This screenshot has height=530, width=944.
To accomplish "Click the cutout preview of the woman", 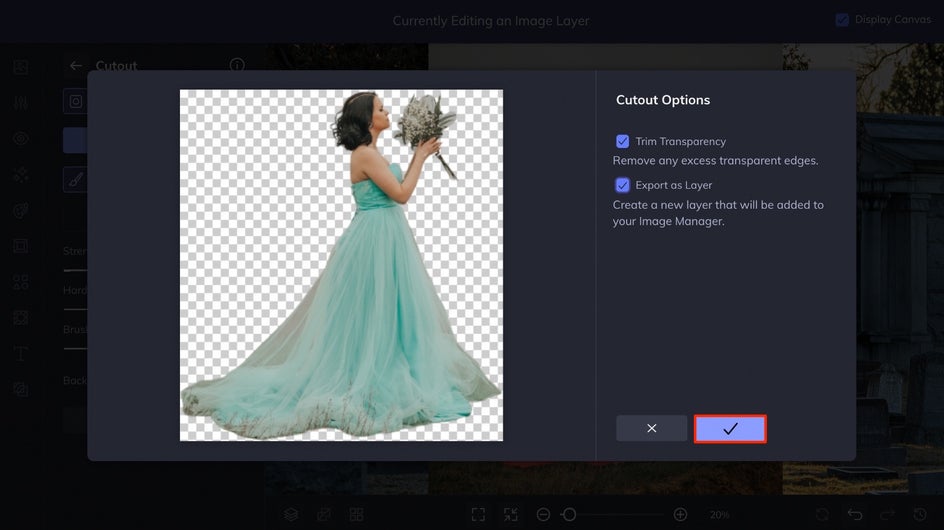I will (341, 265).
